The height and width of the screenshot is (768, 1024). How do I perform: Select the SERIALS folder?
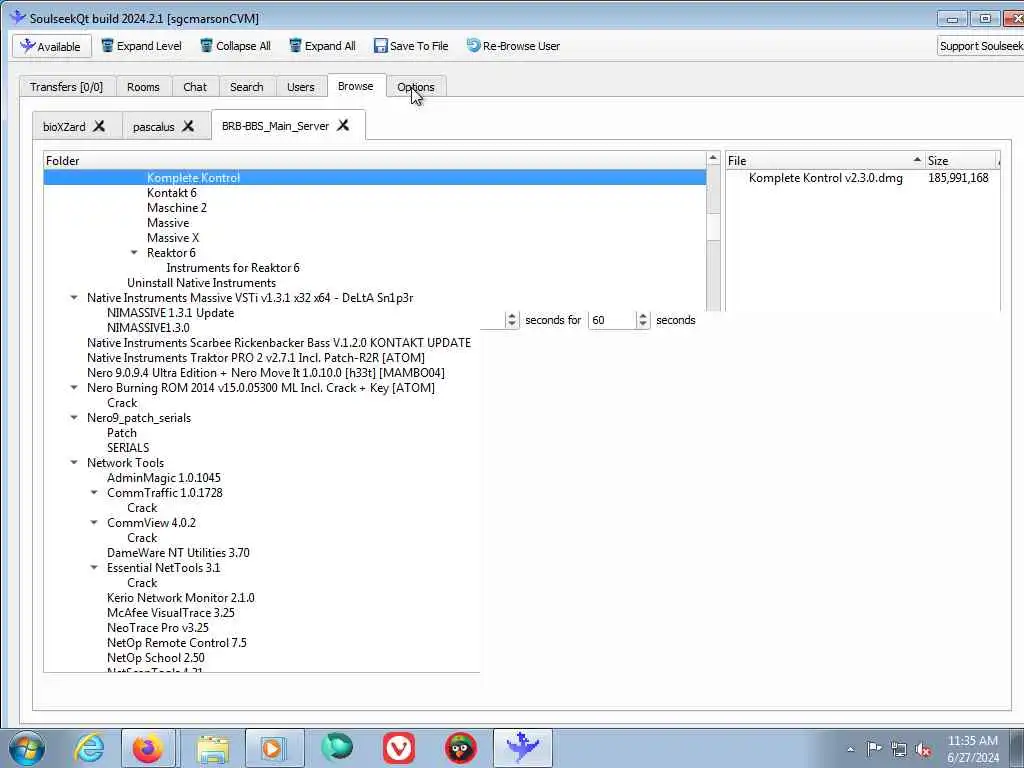click(128, 448)
